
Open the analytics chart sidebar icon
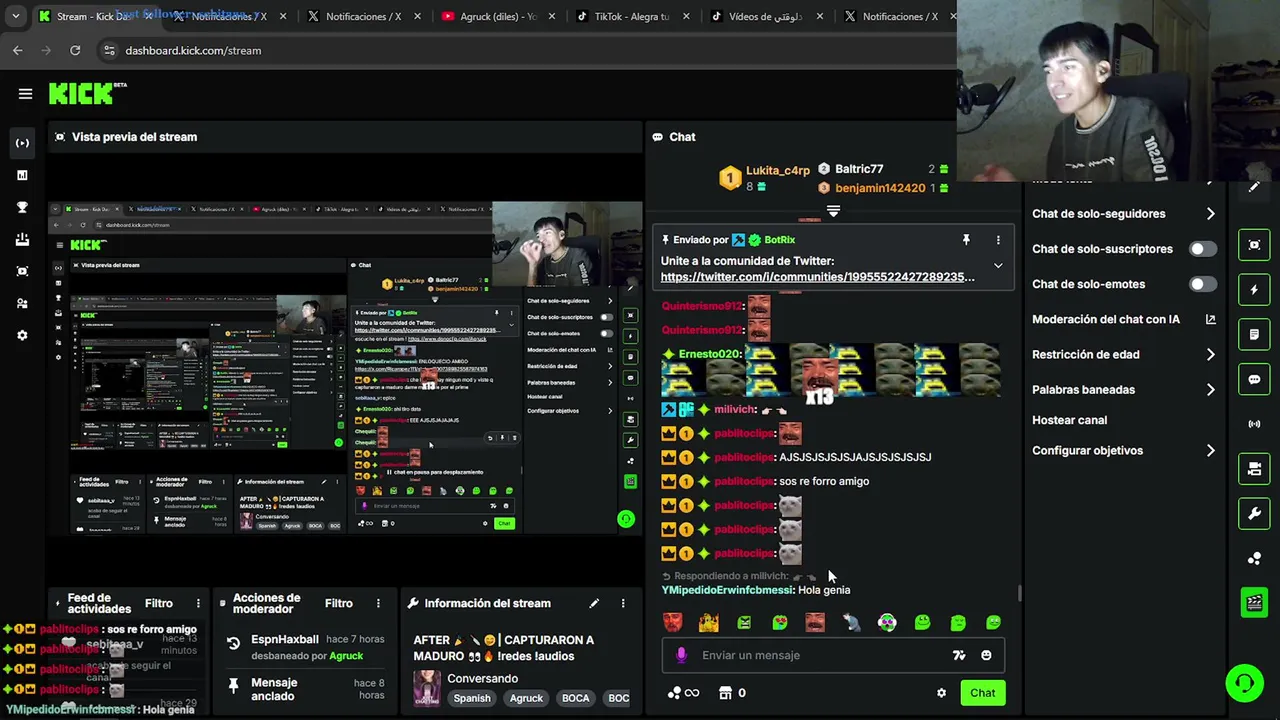[x=22, y=175]
